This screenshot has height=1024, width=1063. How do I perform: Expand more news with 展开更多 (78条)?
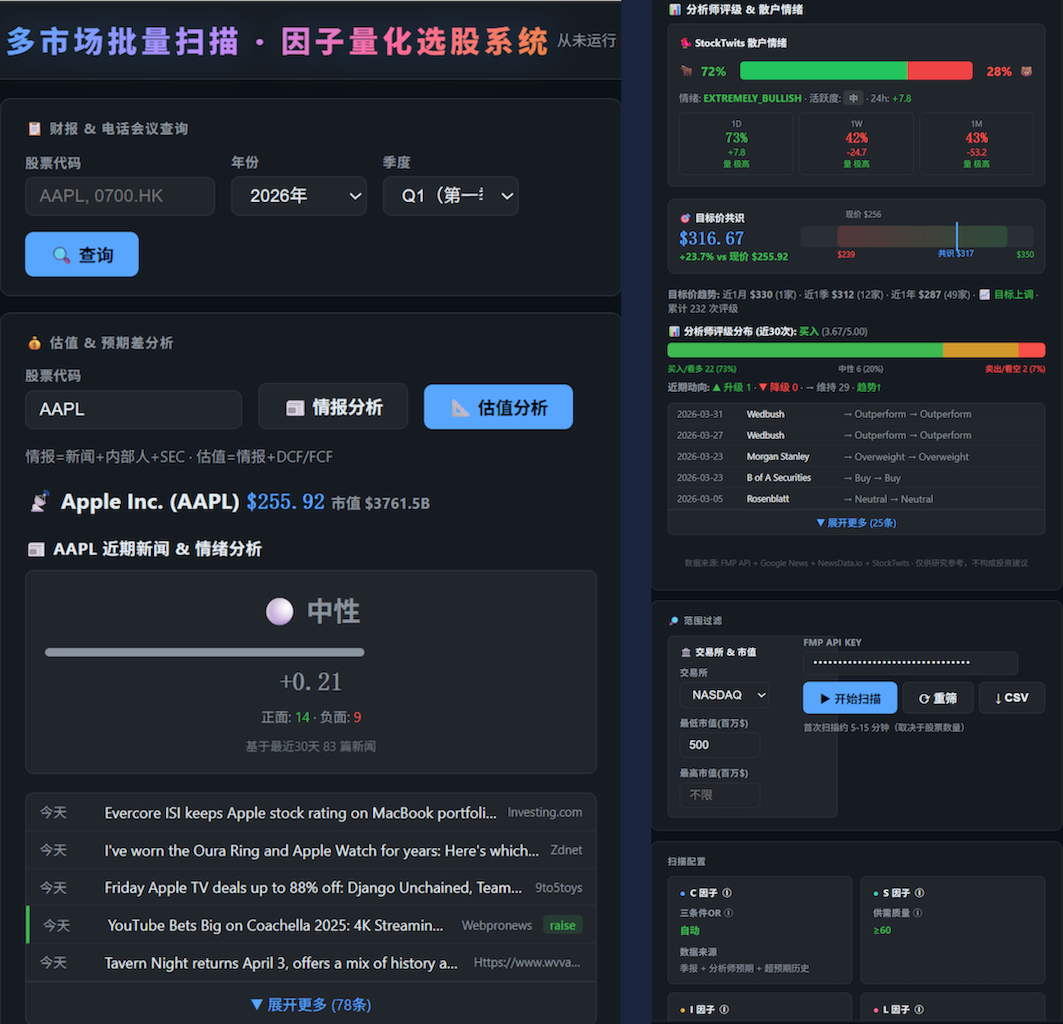point(310,1004)
